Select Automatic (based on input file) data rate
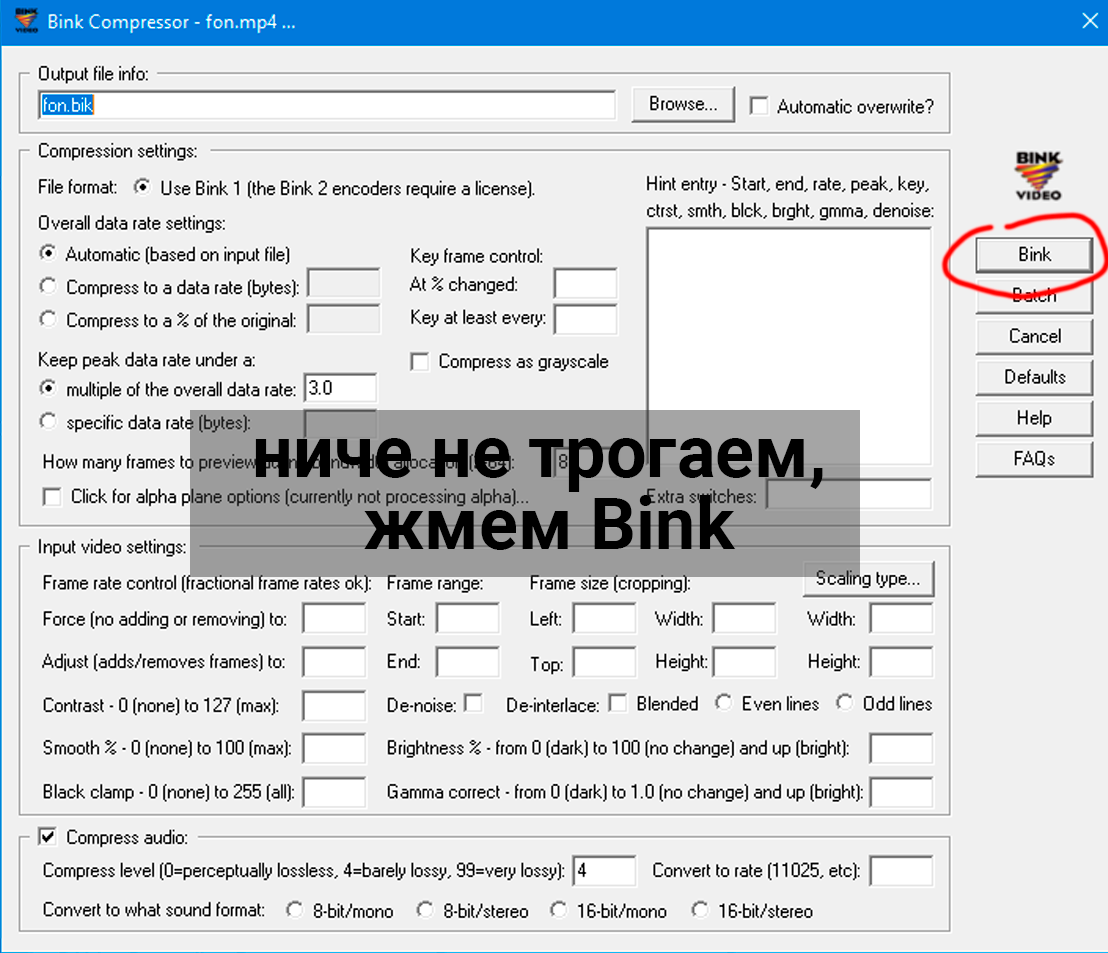The height and width of the screenshot is (953, 1108). click(48, 253)
